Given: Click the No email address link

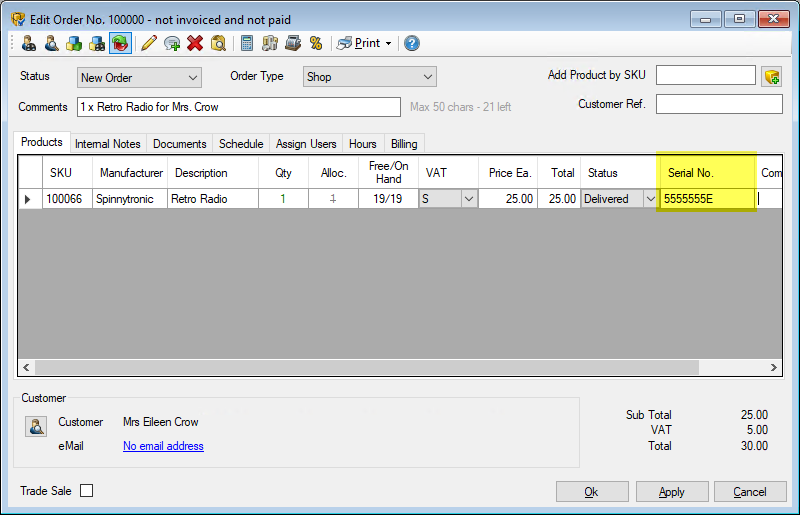Looking at the screenshot, I should 163,446.
